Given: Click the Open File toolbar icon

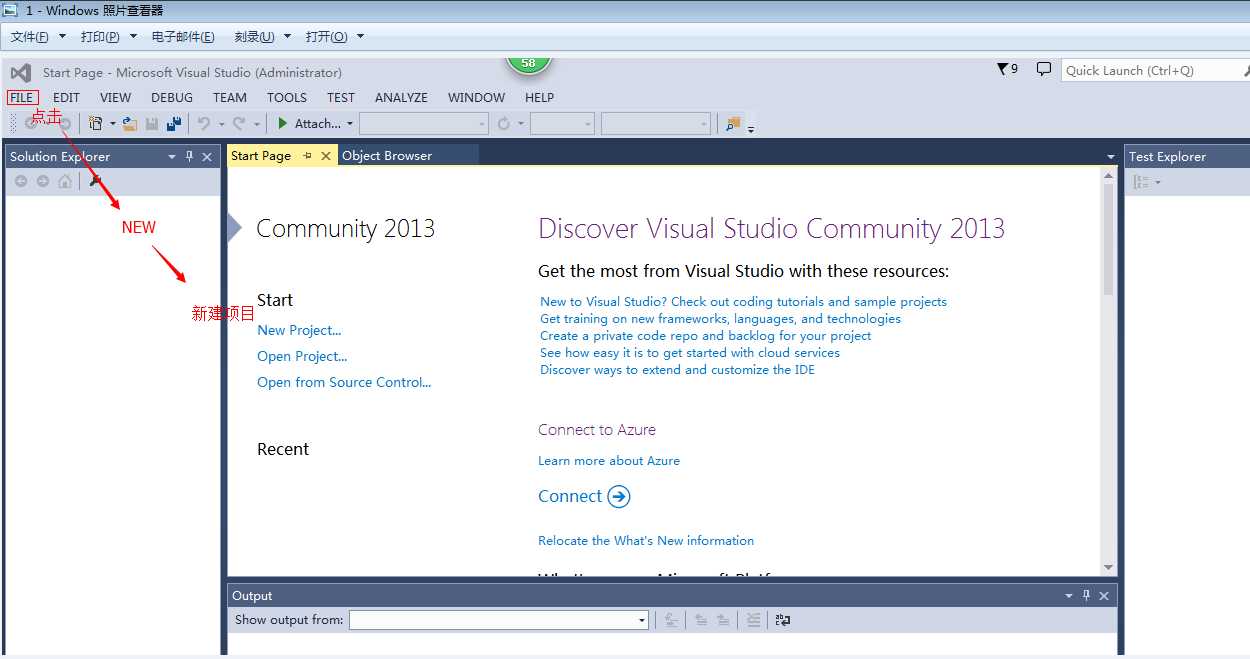Looking at the screenshot, I should pos(130,123).
